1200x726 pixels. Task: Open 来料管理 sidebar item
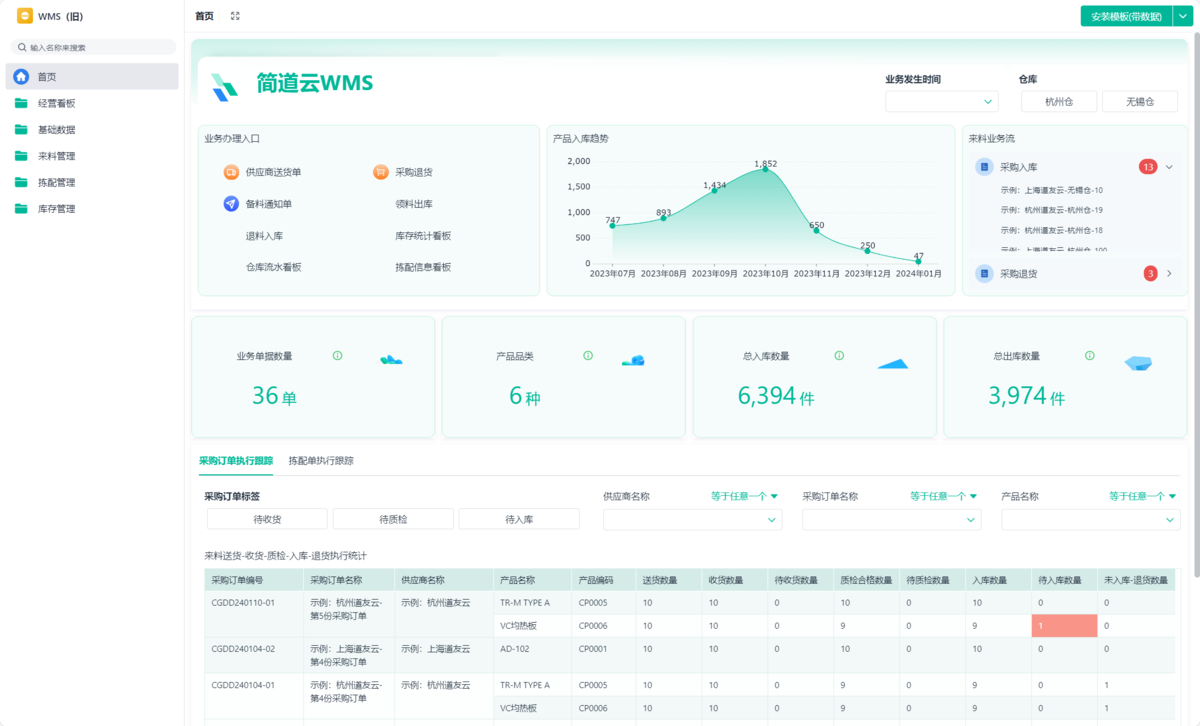(92, 156)
